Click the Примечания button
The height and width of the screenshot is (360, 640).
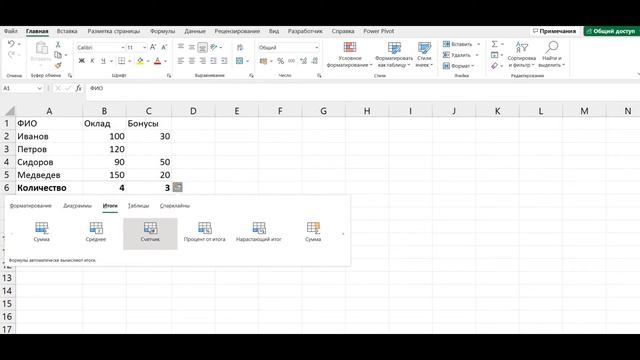554,31
